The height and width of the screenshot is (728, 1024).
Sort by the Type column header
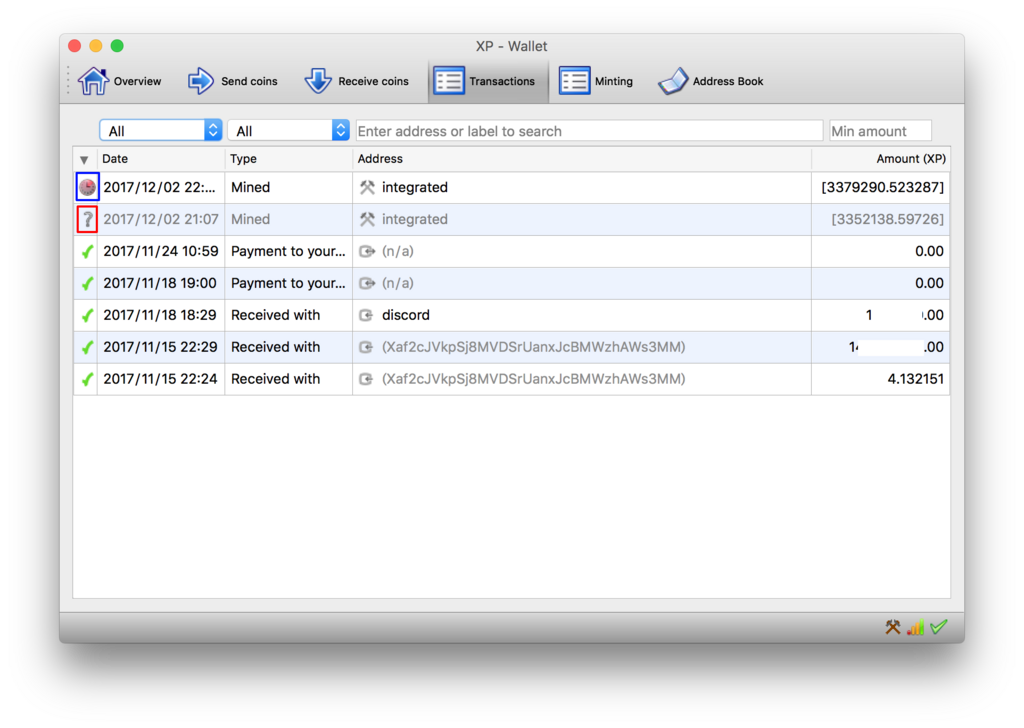click(x=289, y=159)
